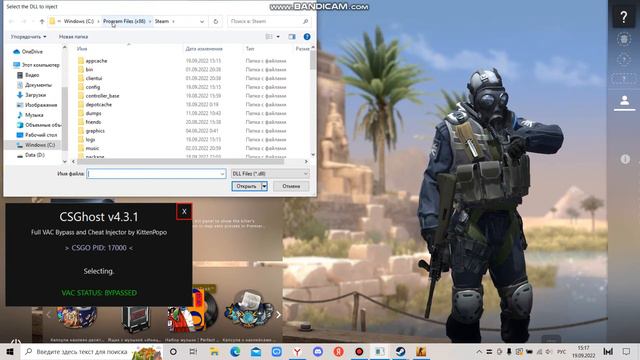Viewport: 640px width, 360px height.
Task: Open the file dialog help button
Action: (x=307, y=37)
